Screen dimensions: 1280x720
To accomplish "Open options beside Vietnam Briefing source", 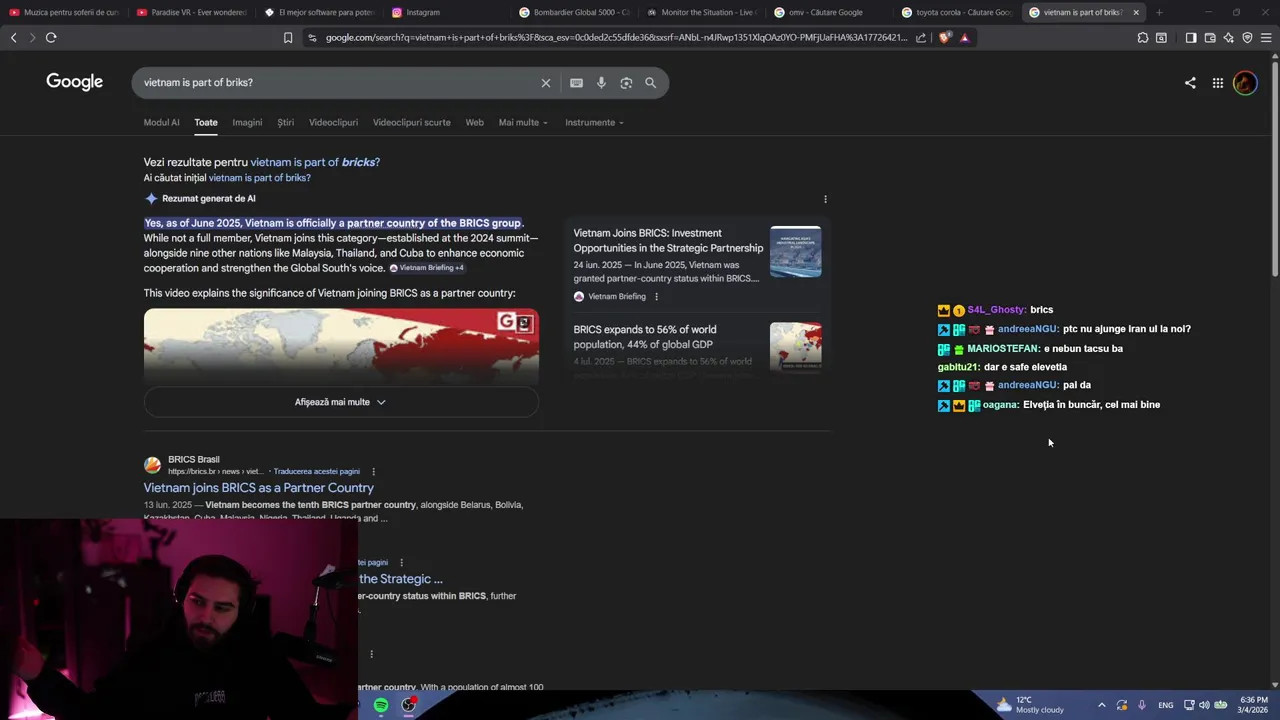I will click(x=656, y=297).
